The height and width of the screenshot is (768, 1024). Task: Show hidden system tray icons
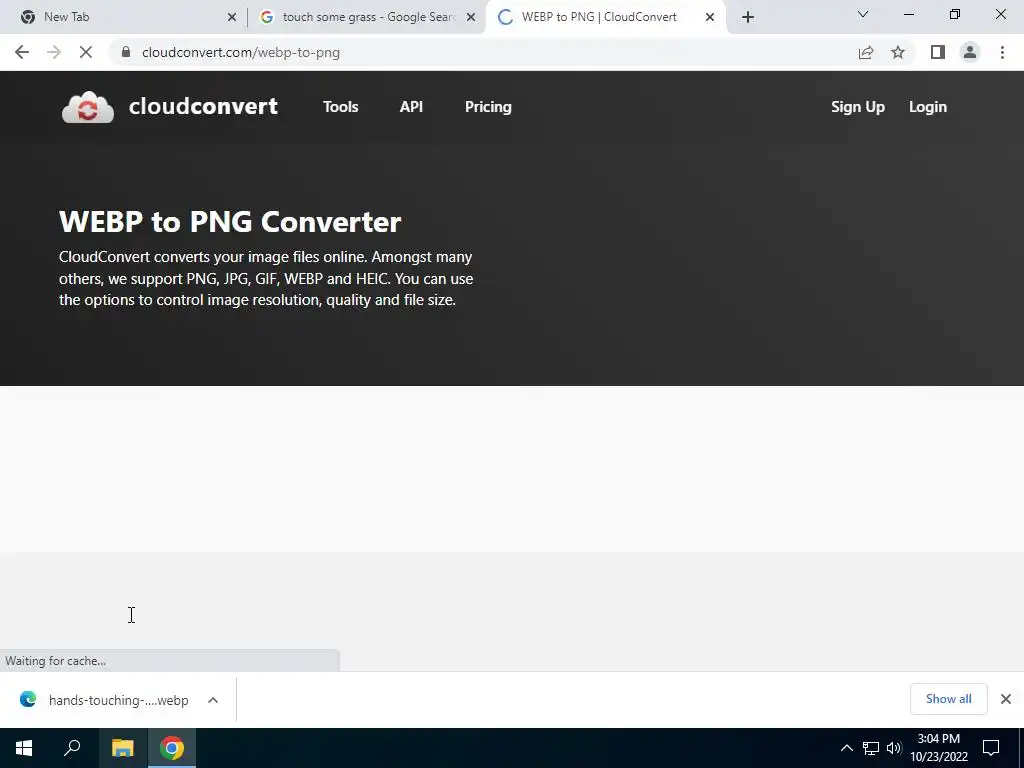point(846,748)
